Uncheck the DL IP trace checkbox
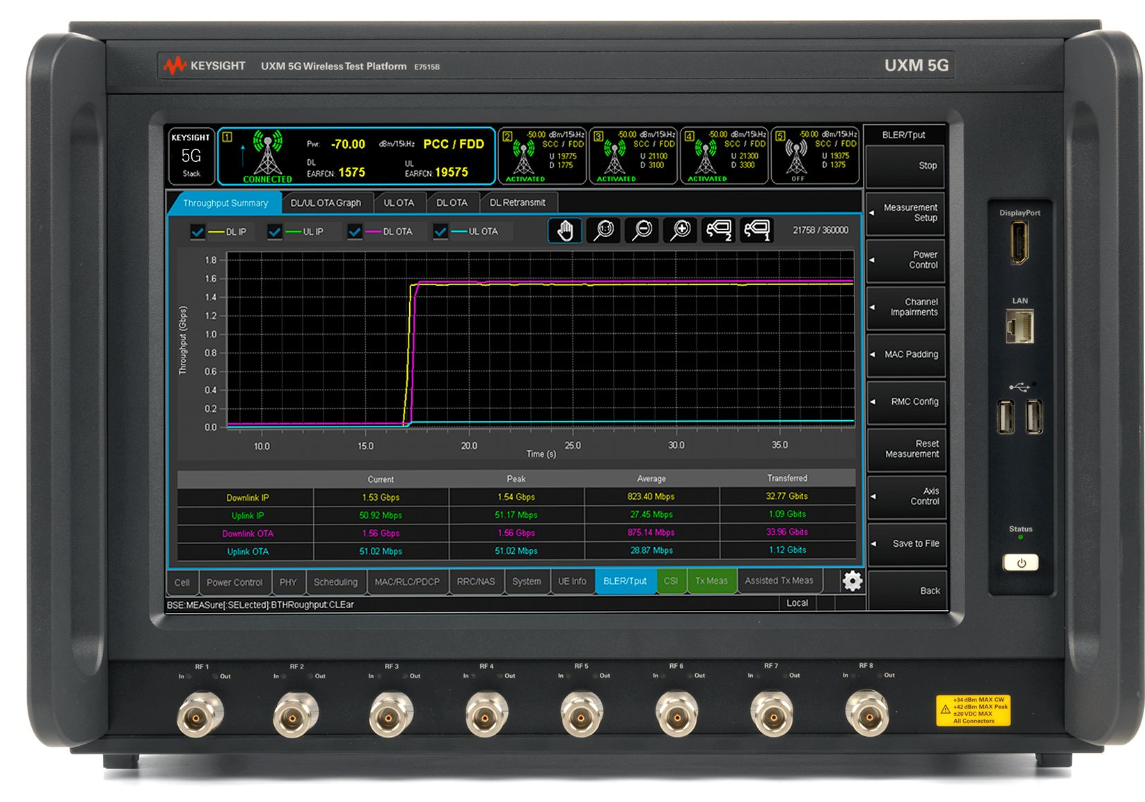Screen dimensions: 1145x802 pyautogui.click(x=196, y=230)
